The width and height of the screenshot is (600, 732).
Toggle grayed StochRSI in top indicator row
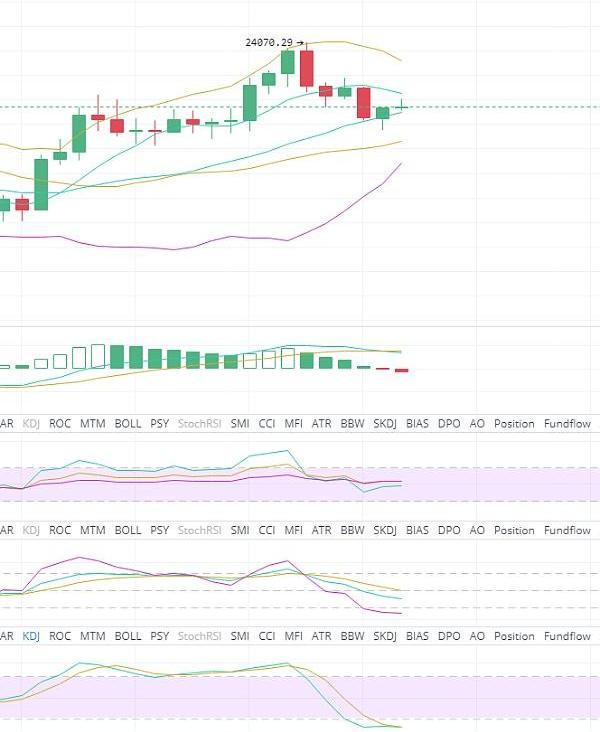[x=200, y=424]
